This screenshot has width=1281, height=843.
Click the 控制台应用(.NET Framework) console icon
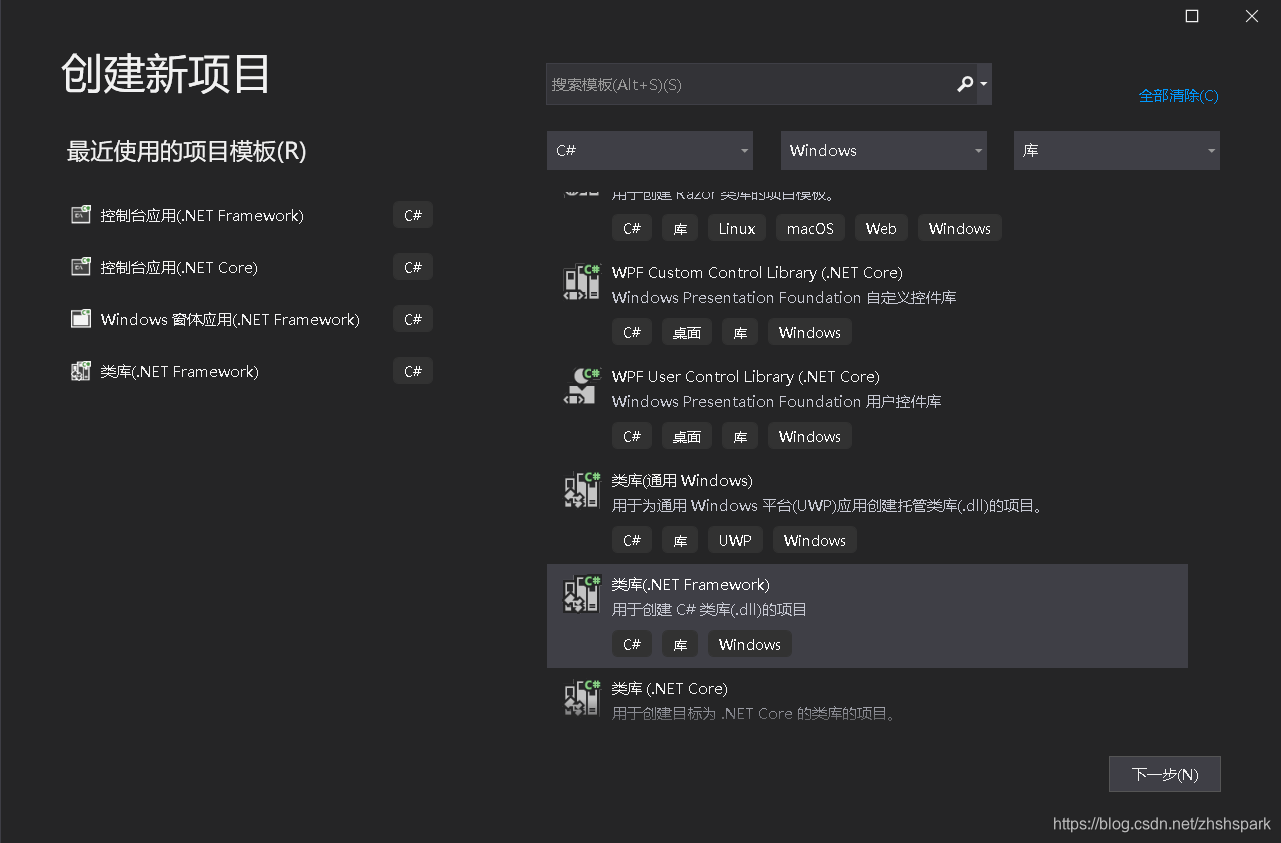[x=81, y=214]
